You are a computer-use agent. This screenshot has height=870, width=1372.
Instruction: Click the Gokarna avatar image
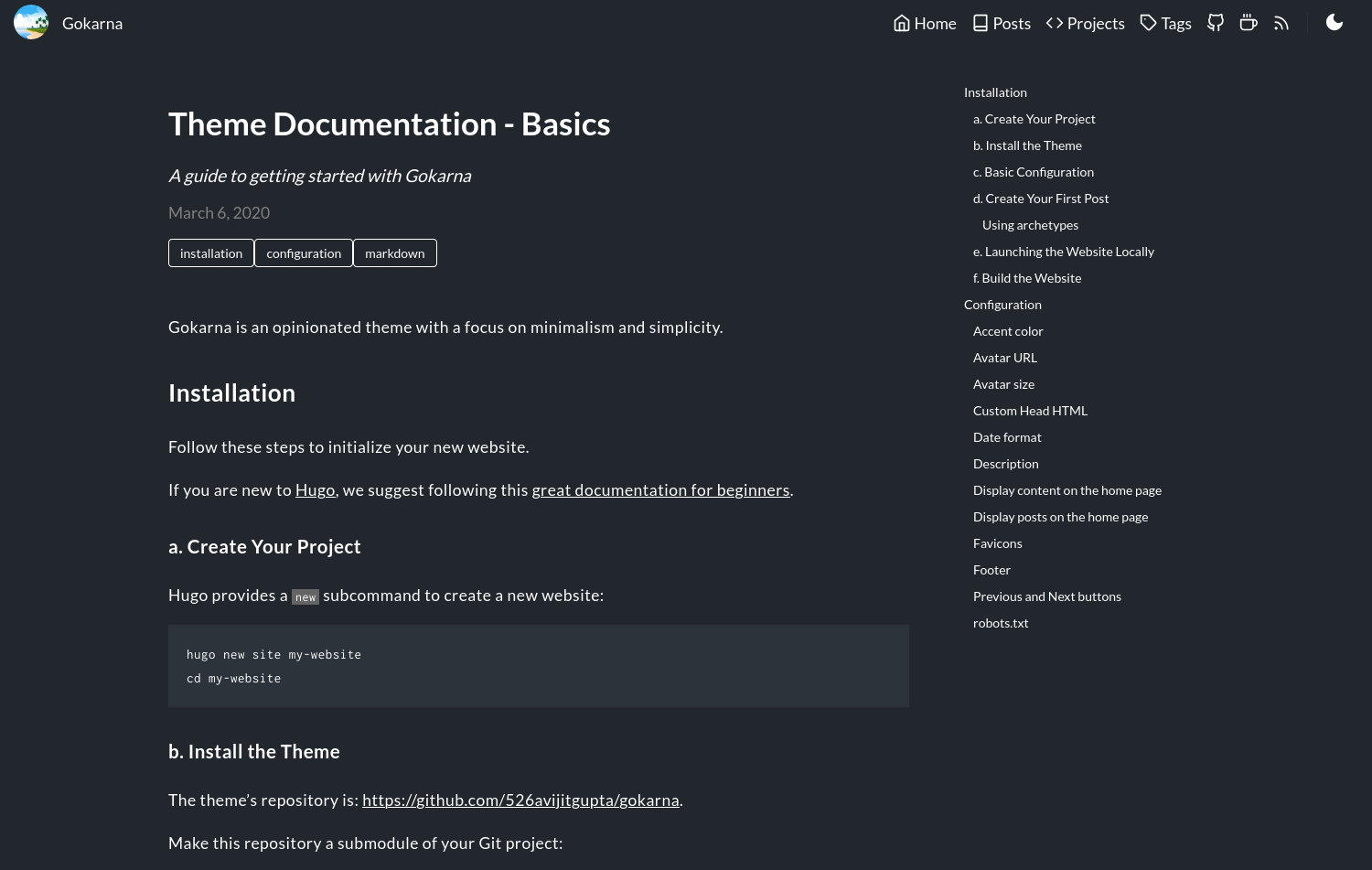pyautogui.click(x=31, y=23)
